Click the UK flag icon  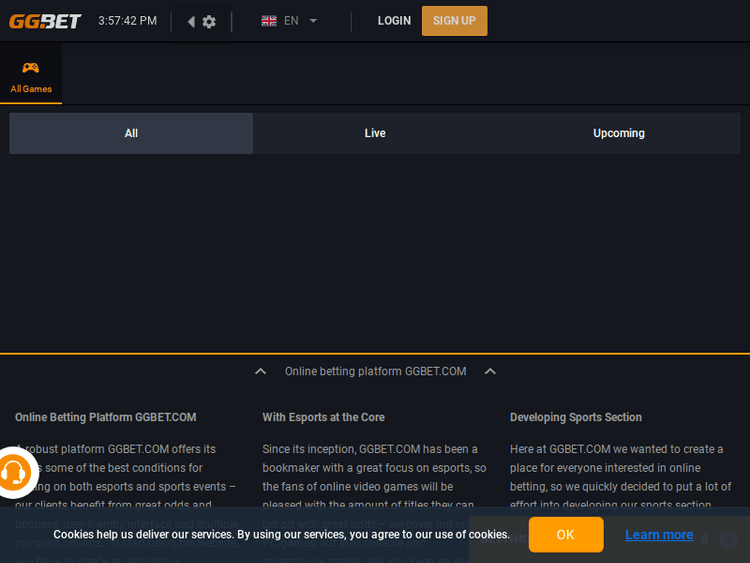point(269,21)
